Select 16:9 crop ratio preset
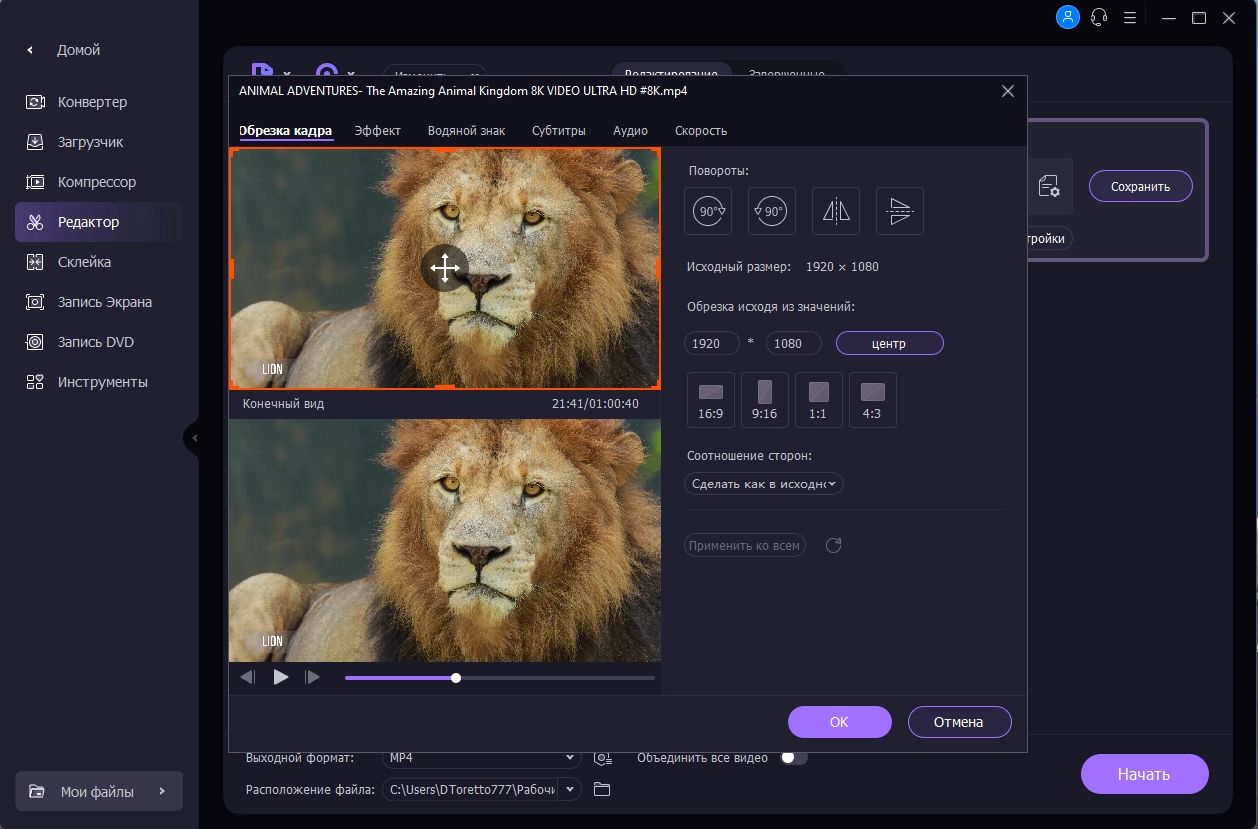The image size is (1258, 829). 711,400
